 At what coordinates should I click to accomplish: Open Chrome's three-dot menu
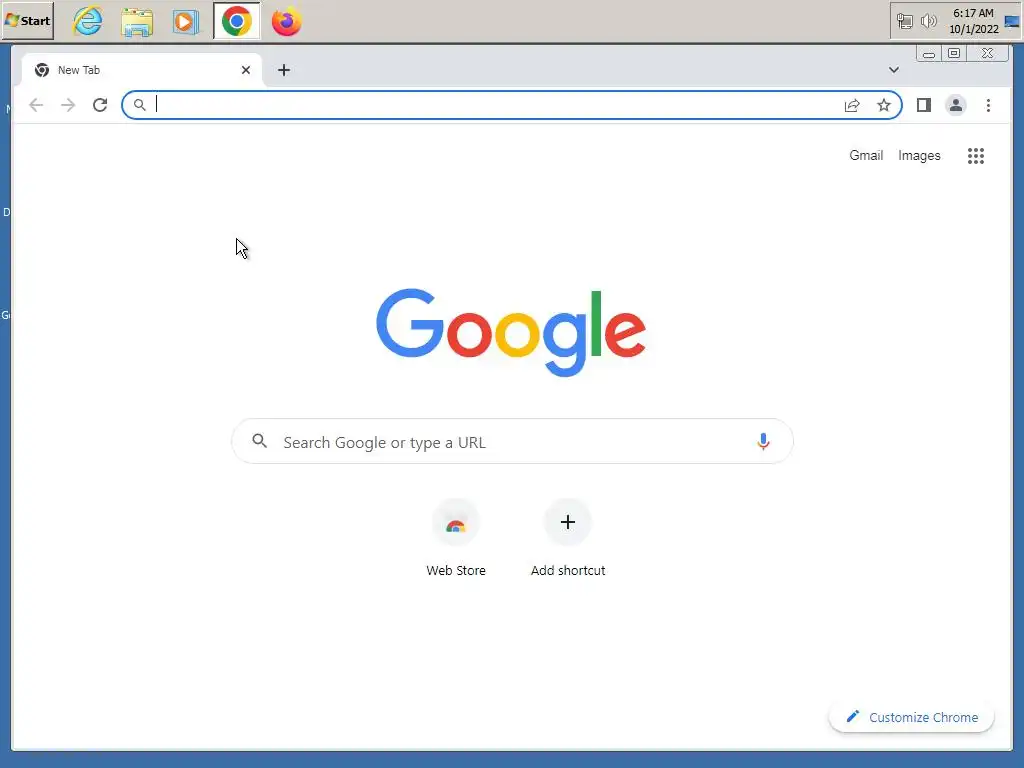[988, 105]
